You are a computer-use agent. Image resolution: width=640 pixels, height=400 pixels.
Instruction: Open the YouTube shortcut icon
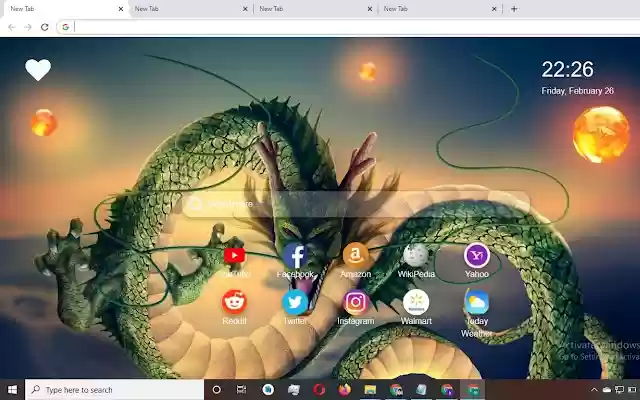click(234, 256)
